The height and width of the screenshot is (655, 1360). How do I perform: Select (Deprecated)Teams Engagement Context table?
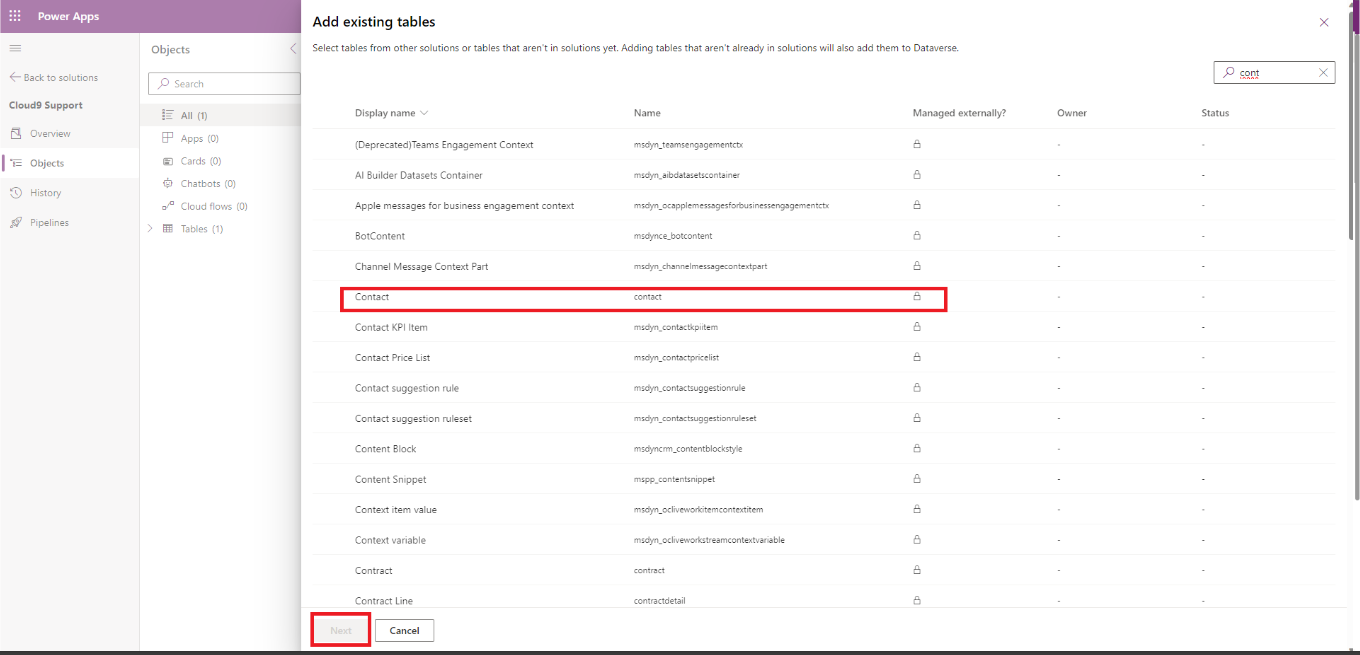(x=823, y=145)
